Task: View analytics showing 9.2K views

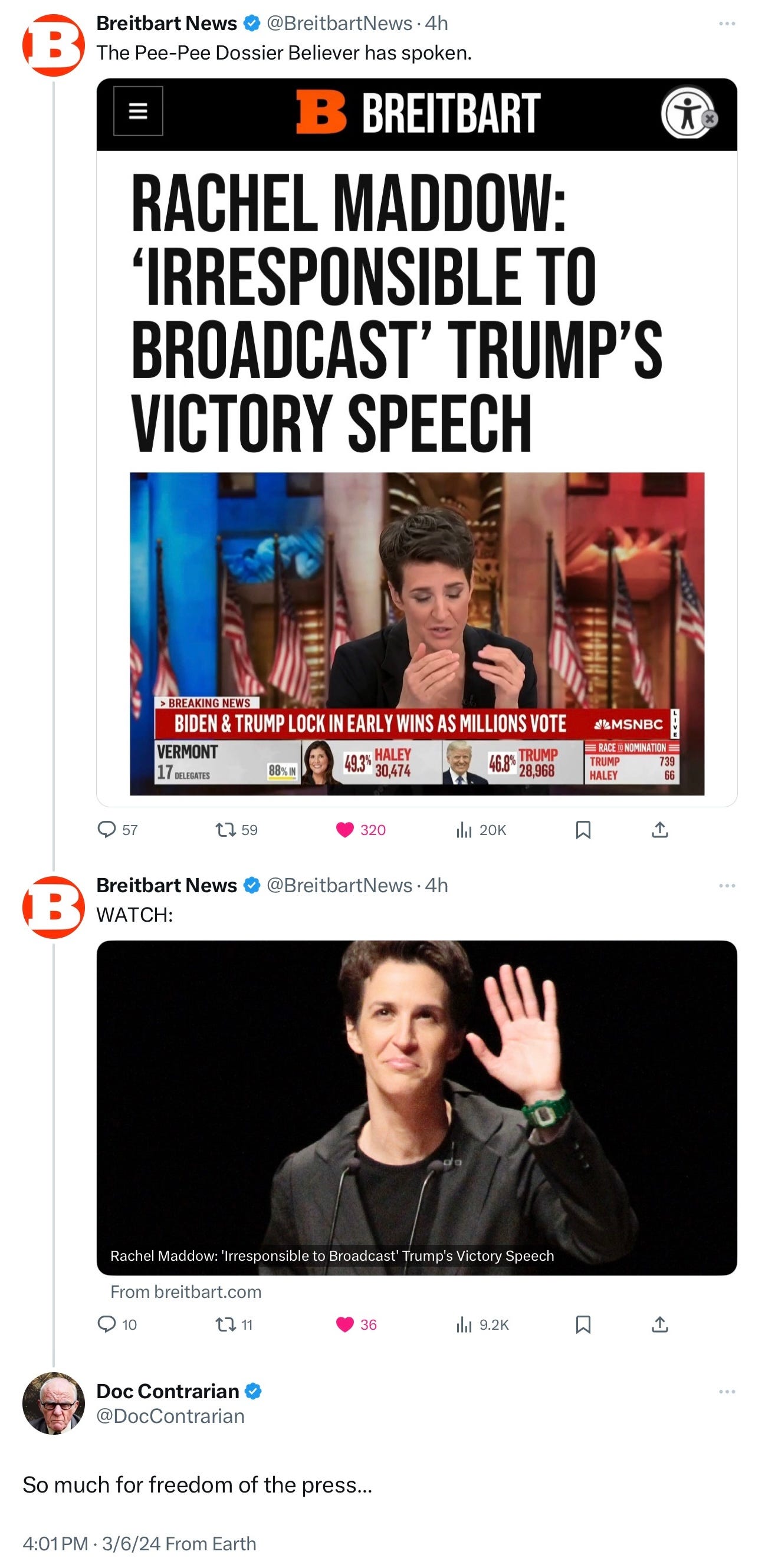Action: 482,1324
